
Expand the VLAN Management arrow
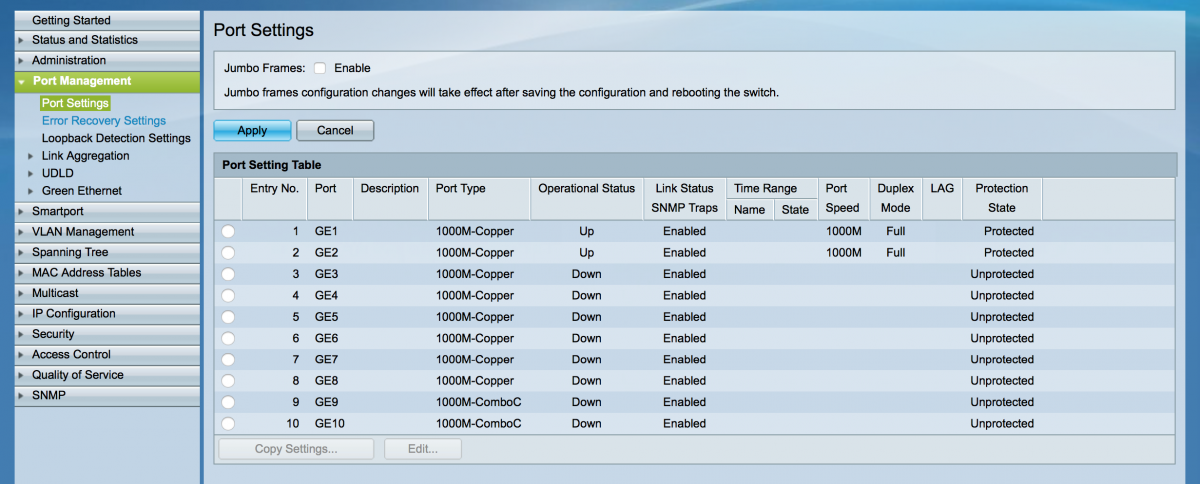pos(21,232)
